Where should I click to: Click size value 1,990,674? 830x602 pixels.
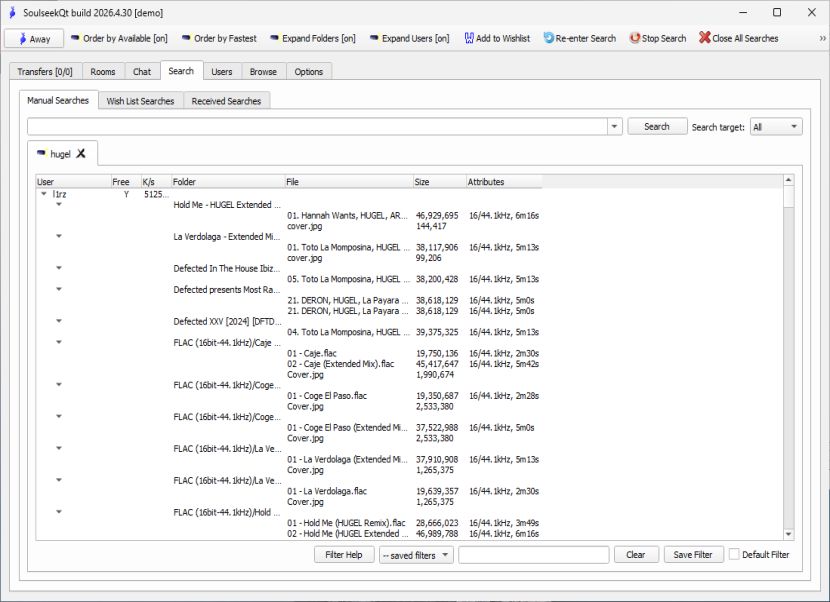point(435,374)
